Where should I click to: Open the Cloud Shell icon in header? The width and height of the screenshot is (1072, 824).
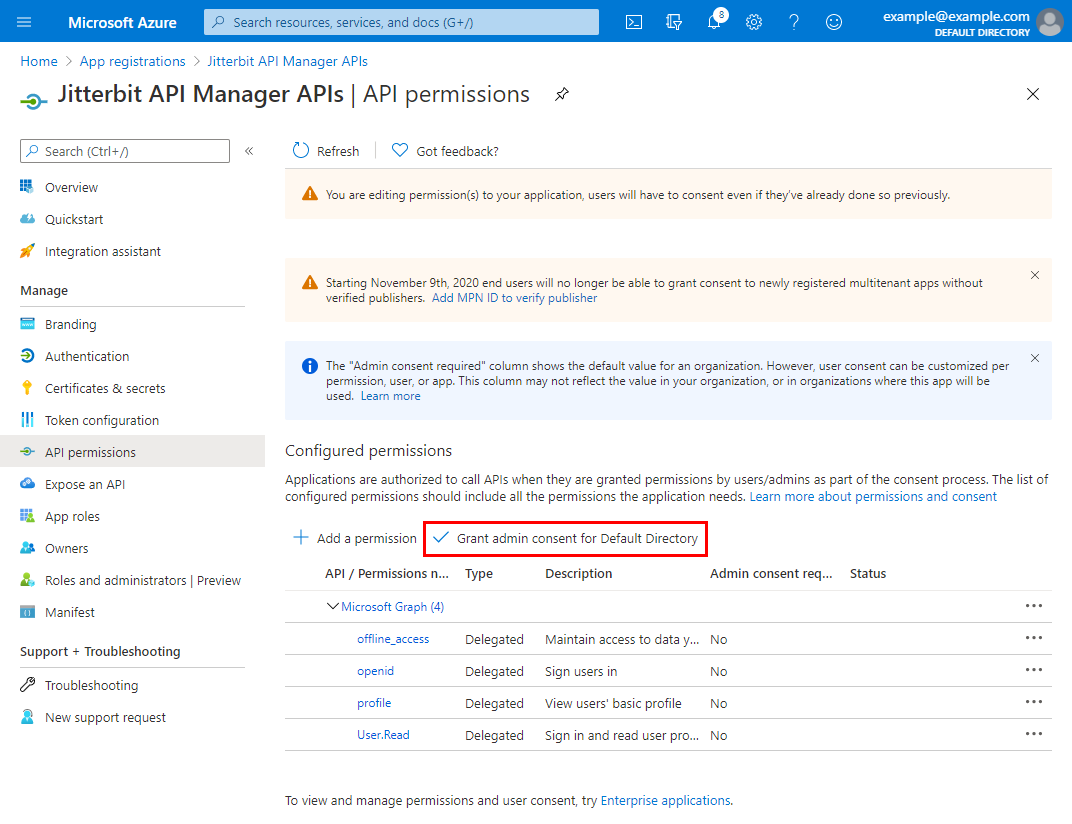633,22
